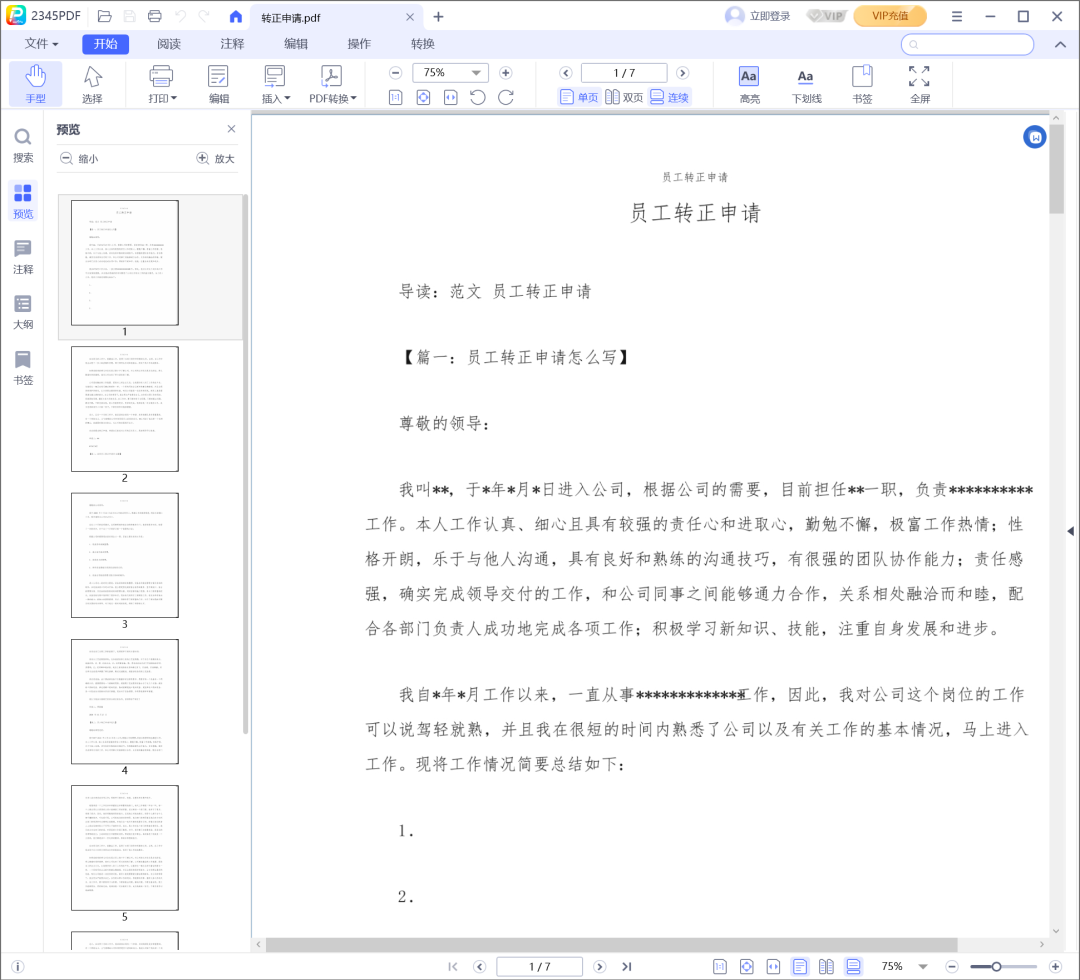Fit width view in toolbar
This screenshot has height=980, width=1080.
[x=450, y=98]
